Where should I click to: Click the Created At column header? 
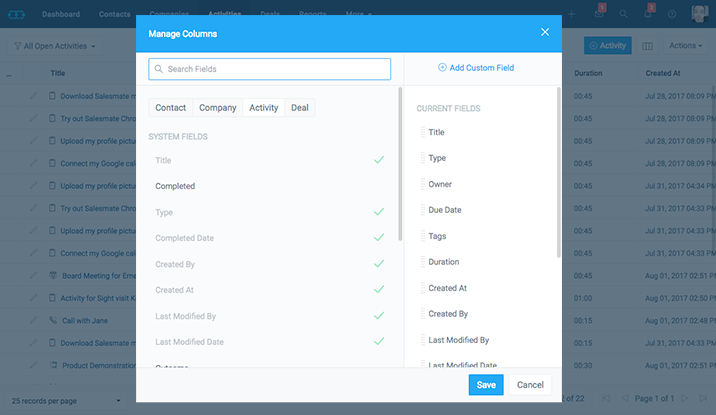pyautogui.click(x=663, y=73)
